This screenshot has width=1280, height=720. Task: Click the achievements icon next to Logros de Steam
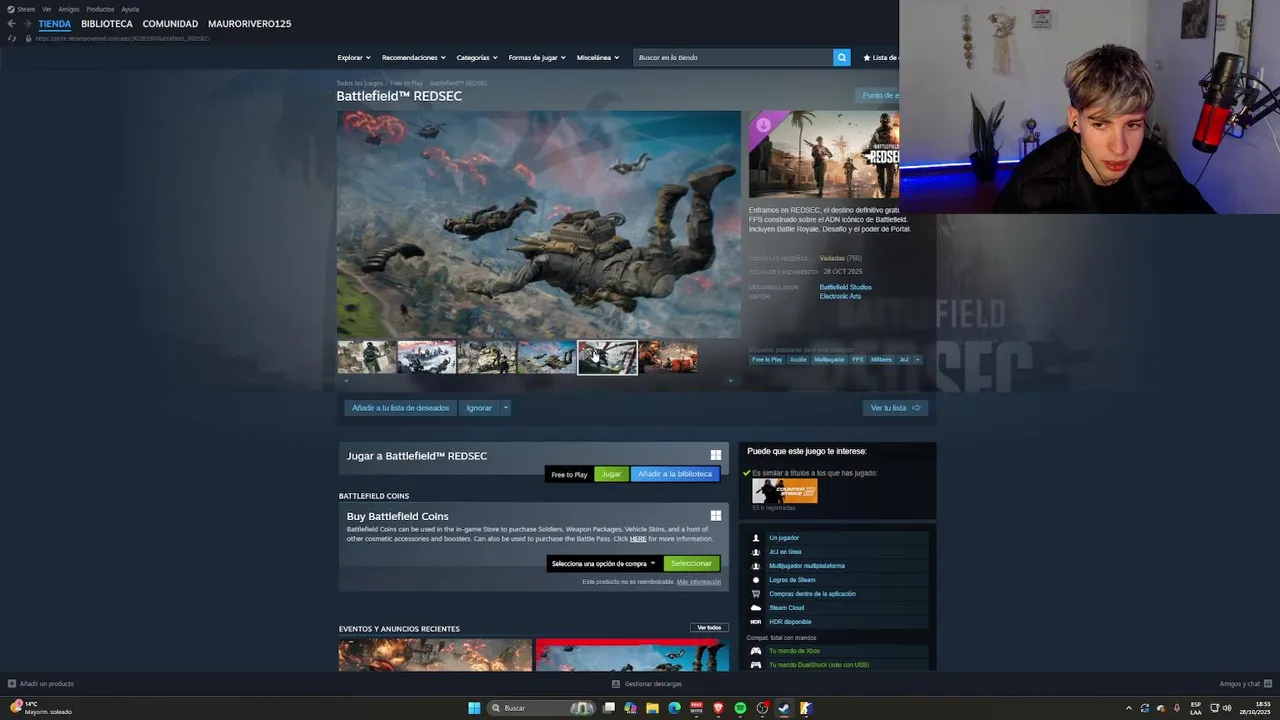(x=756, y=580)
